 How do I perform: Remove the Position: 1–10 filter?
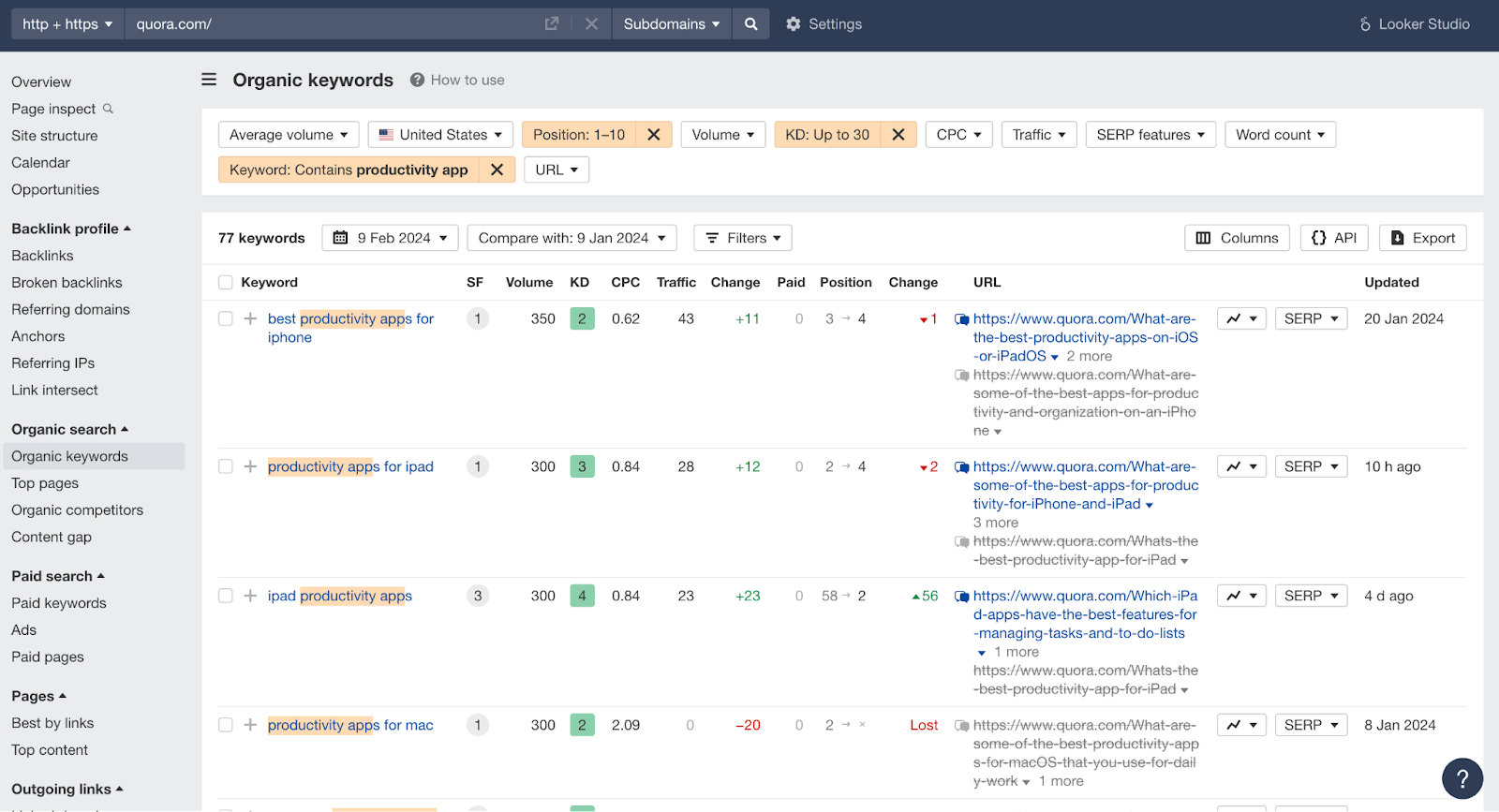click(x=654, y=135)
